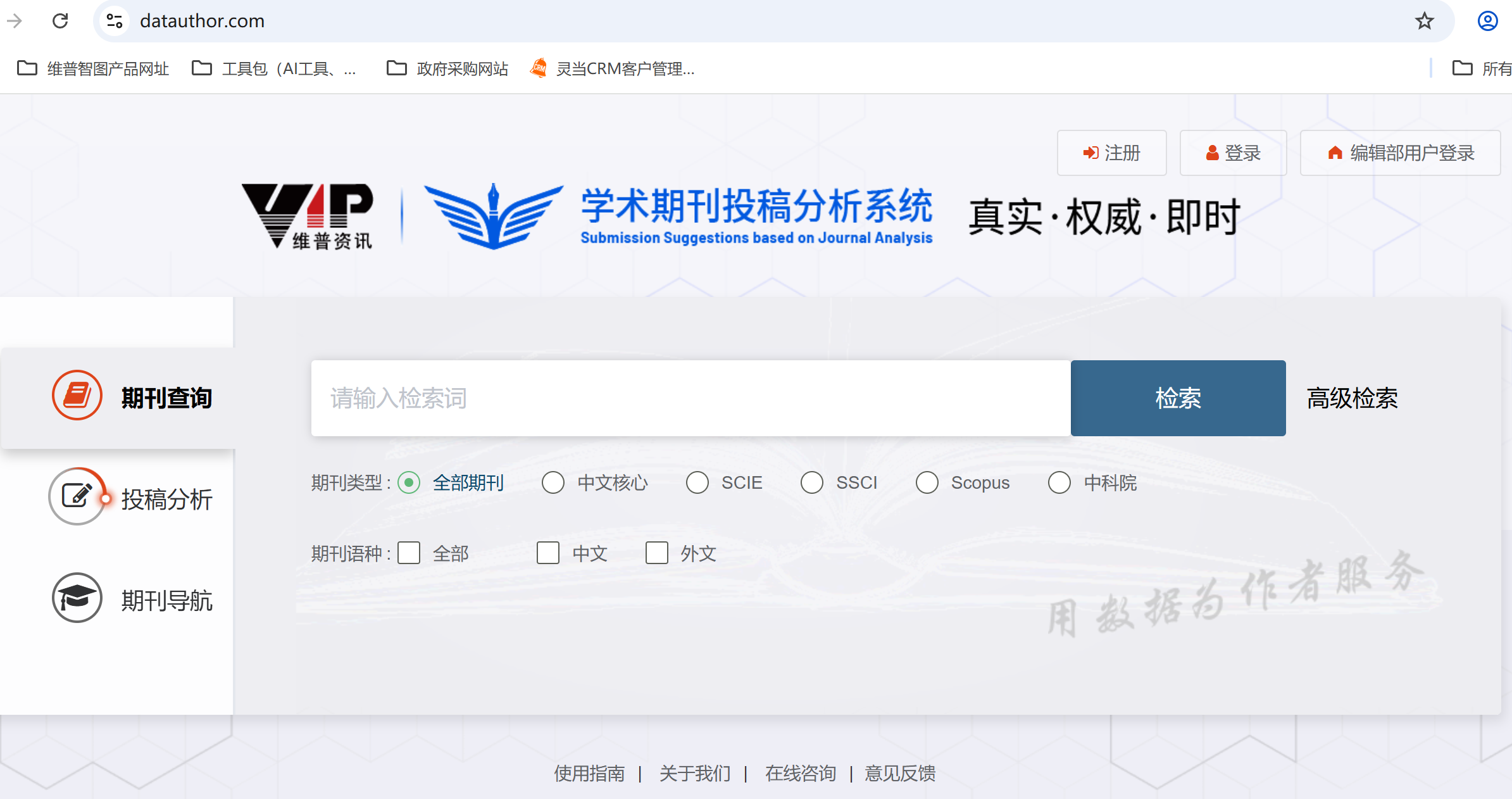Click the 灵当CRM bookmark icon
Image resolution: width=1512 pixels, height=799 pixels.
click(539, 68)
